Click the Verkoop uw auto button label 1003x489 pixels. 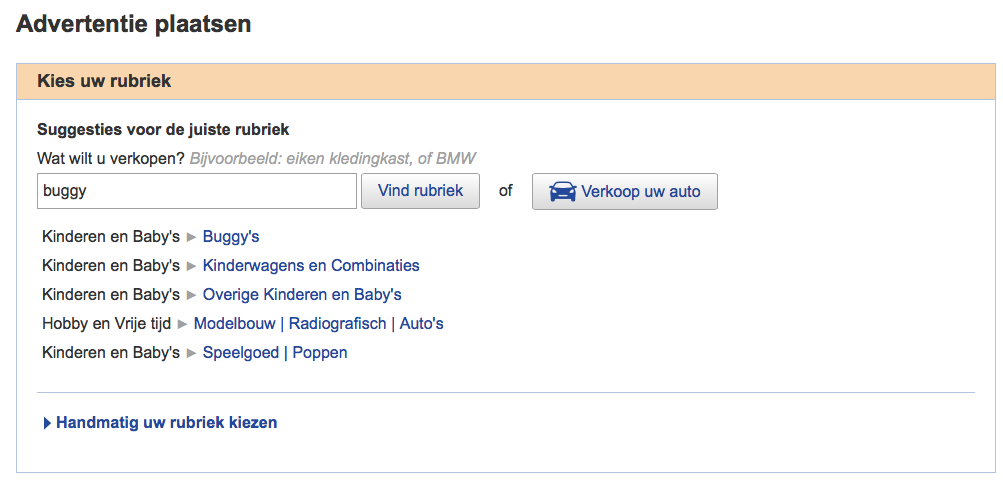tap(640, 191)
